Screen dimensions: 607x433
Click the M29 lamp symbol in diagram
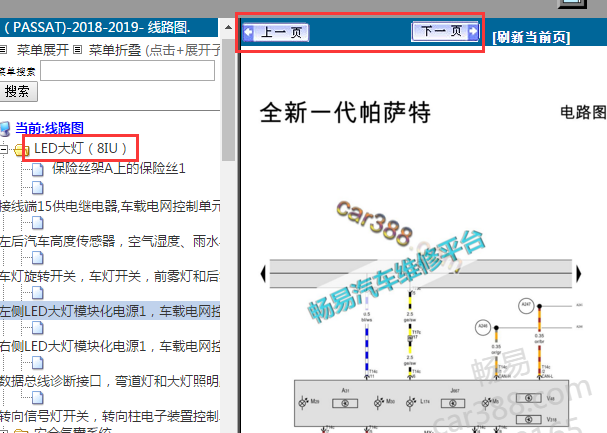303,402
